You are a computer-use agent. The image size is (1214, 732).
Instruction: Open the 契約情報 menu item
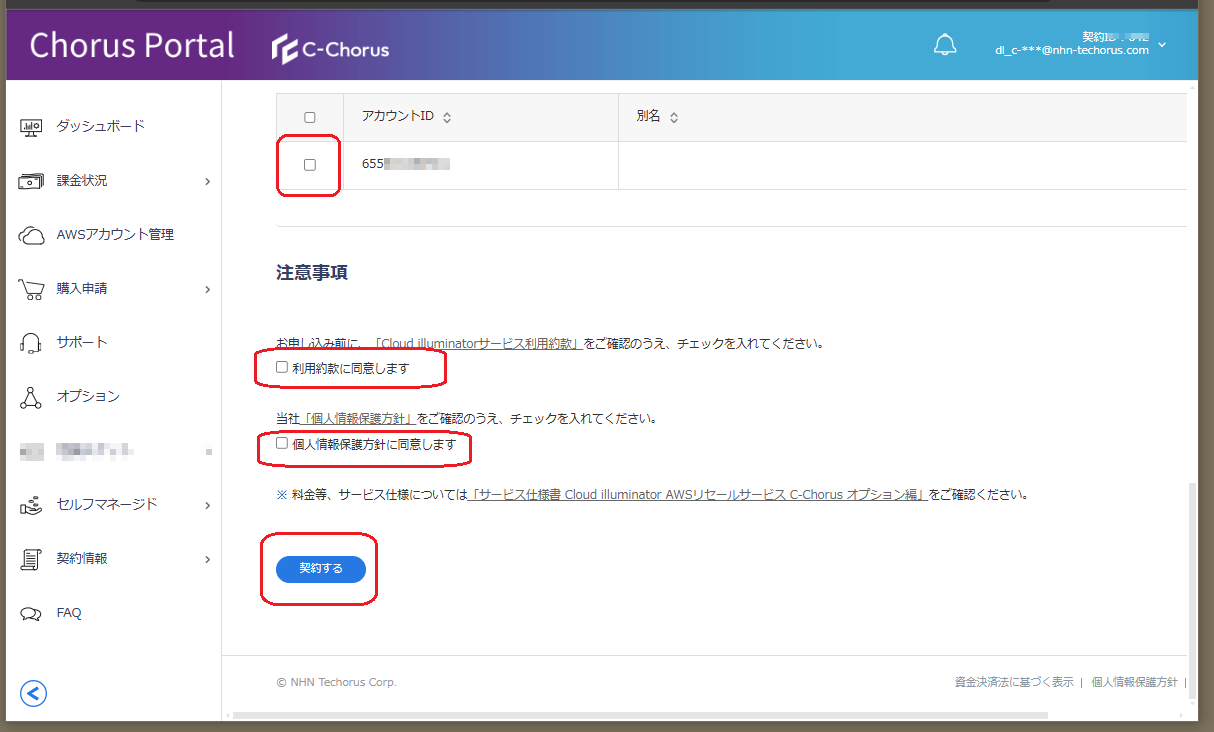point(82,559)
